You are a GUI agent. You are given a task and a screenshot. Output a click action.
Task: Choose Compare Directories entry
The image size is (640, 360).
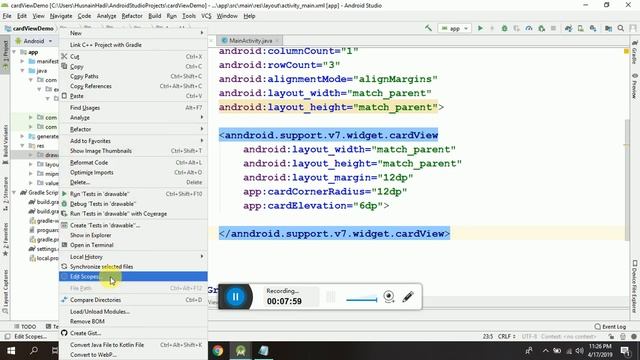tap(133, 300)
